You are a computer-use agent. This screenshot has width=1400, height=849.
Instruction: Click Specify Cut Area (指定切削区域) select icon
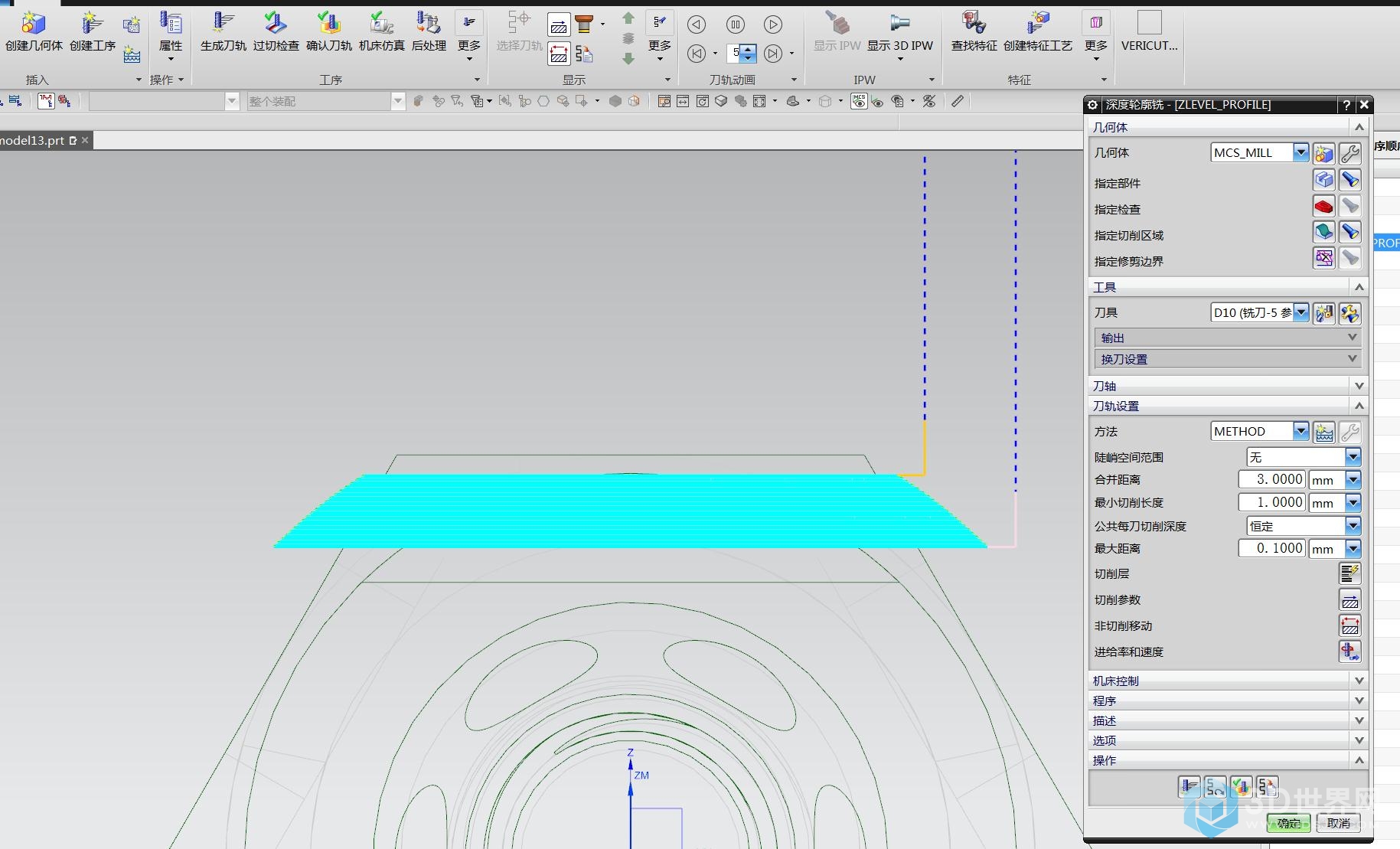pos(1323,232)
